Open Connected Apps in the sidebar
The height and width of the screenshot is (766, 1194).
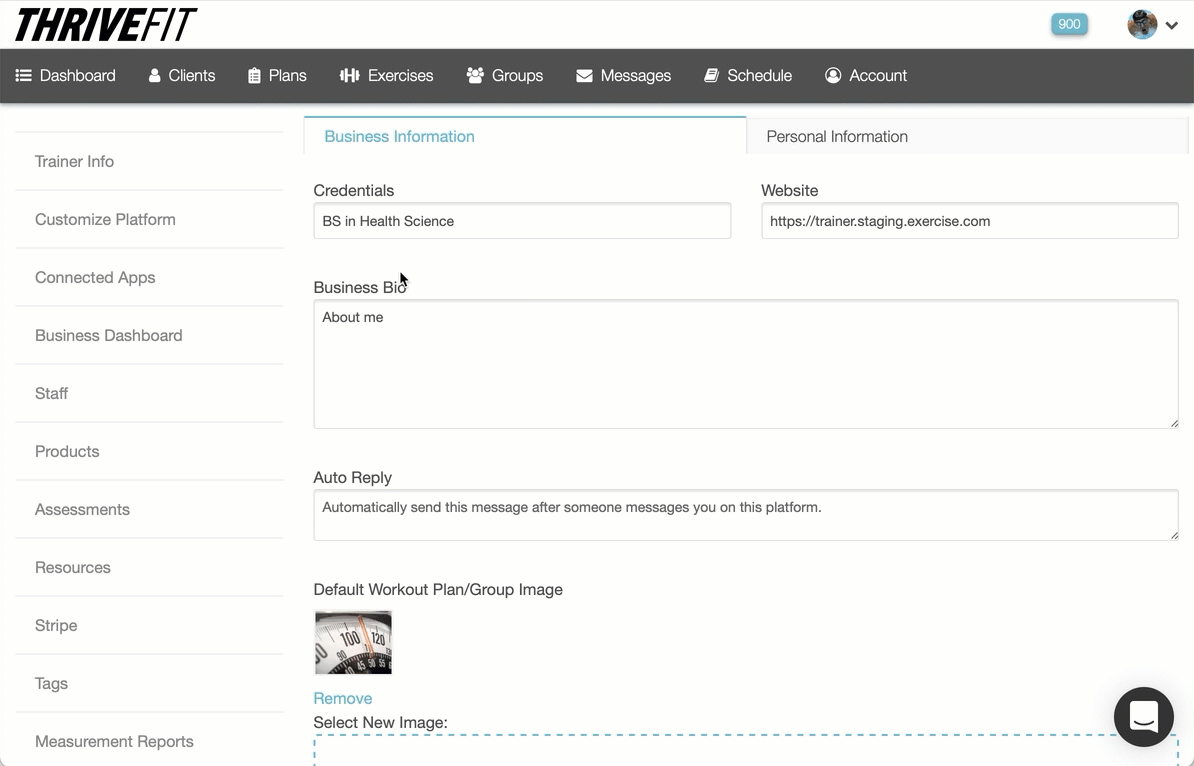[x=95, y=278]
